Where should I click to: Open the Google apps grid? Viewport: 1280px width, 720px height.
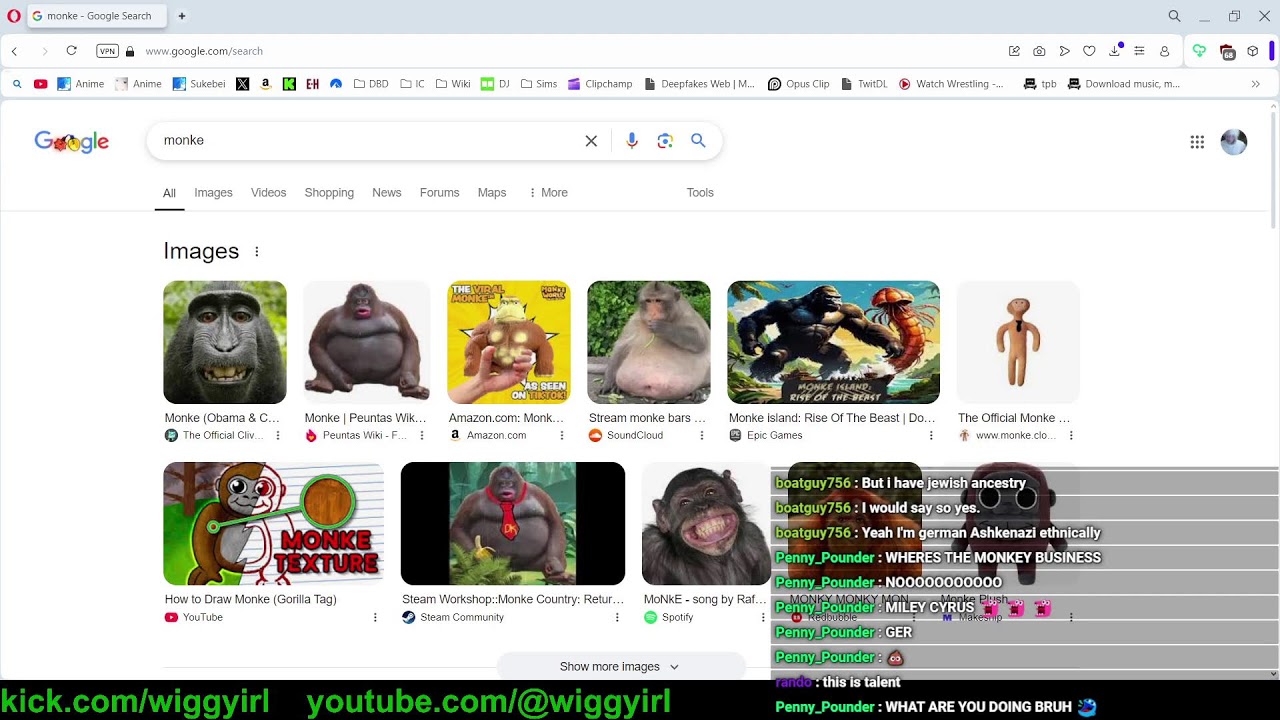1197,142
